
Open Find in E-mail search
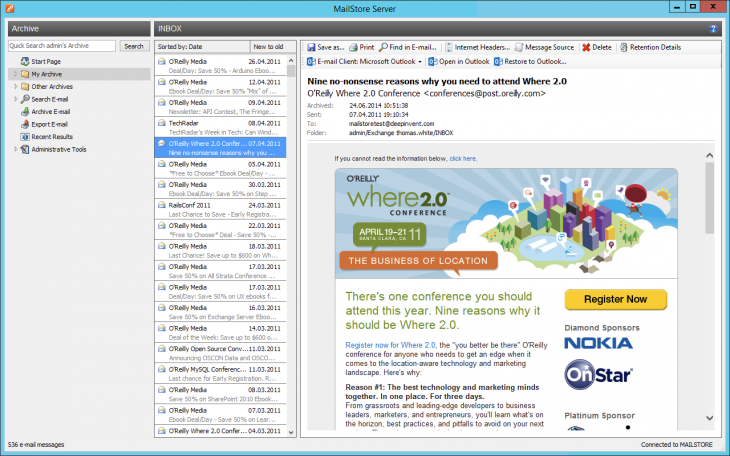tap(408, 47)
